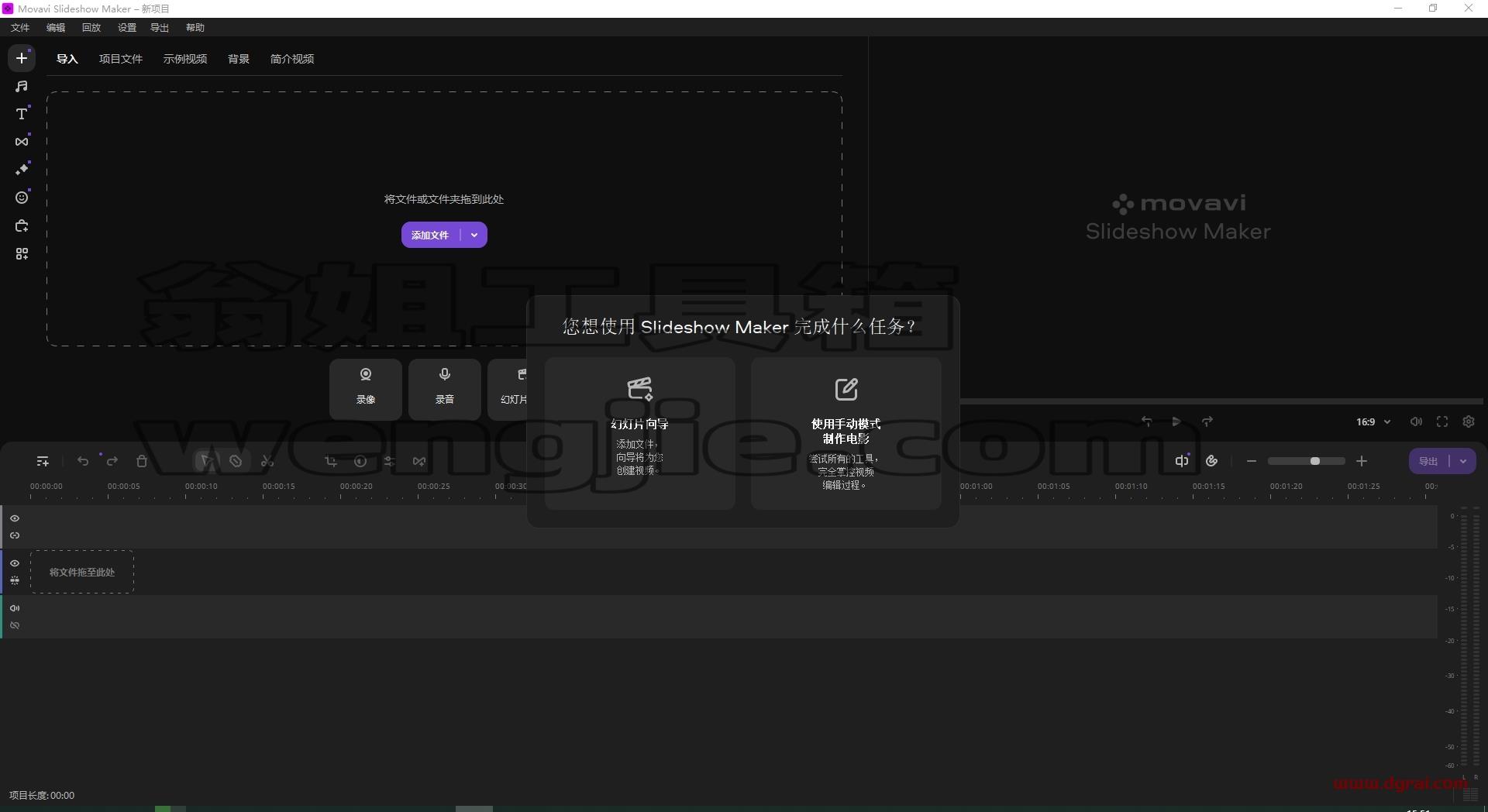Open the transition wizard icon

[x=419, y=461]
